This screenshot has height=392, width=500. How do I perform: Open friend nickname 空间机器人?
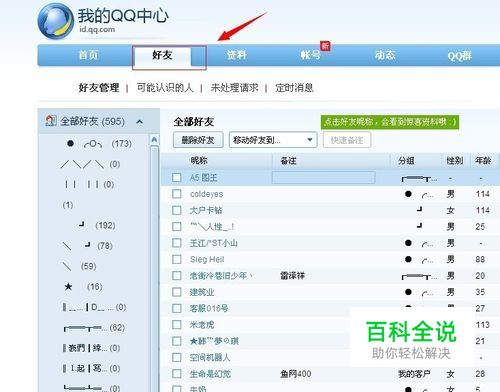[210, 357]
